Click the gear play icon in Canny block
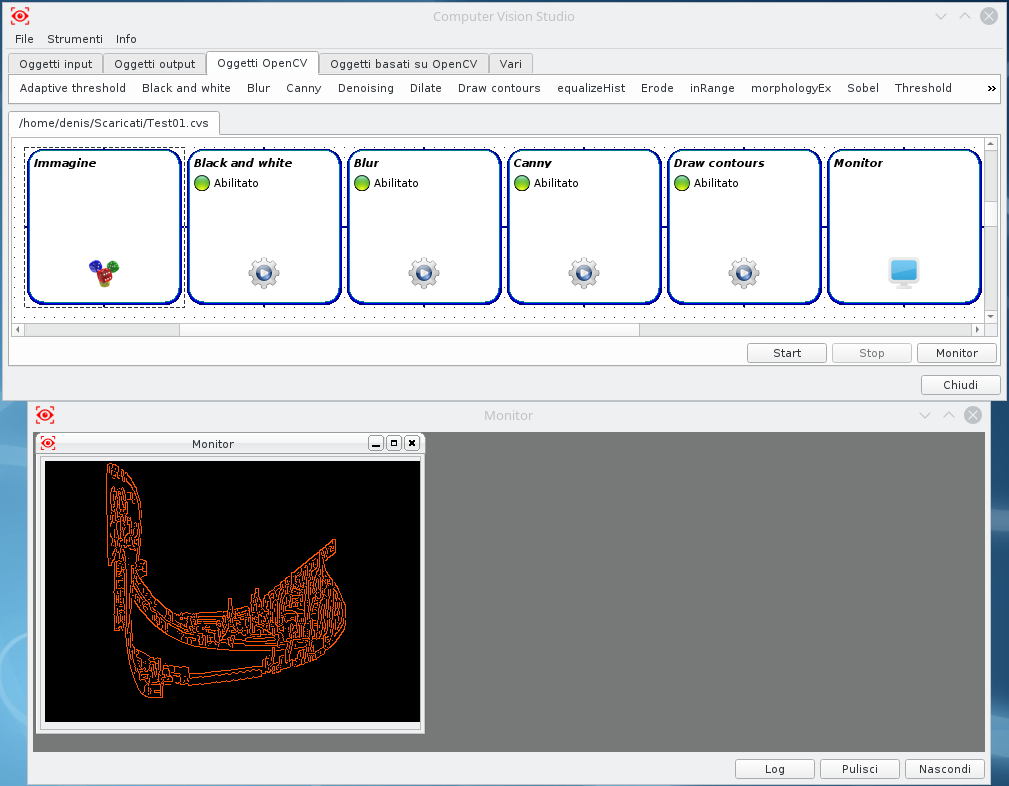 pyautogui.click(x=584, y=273)
